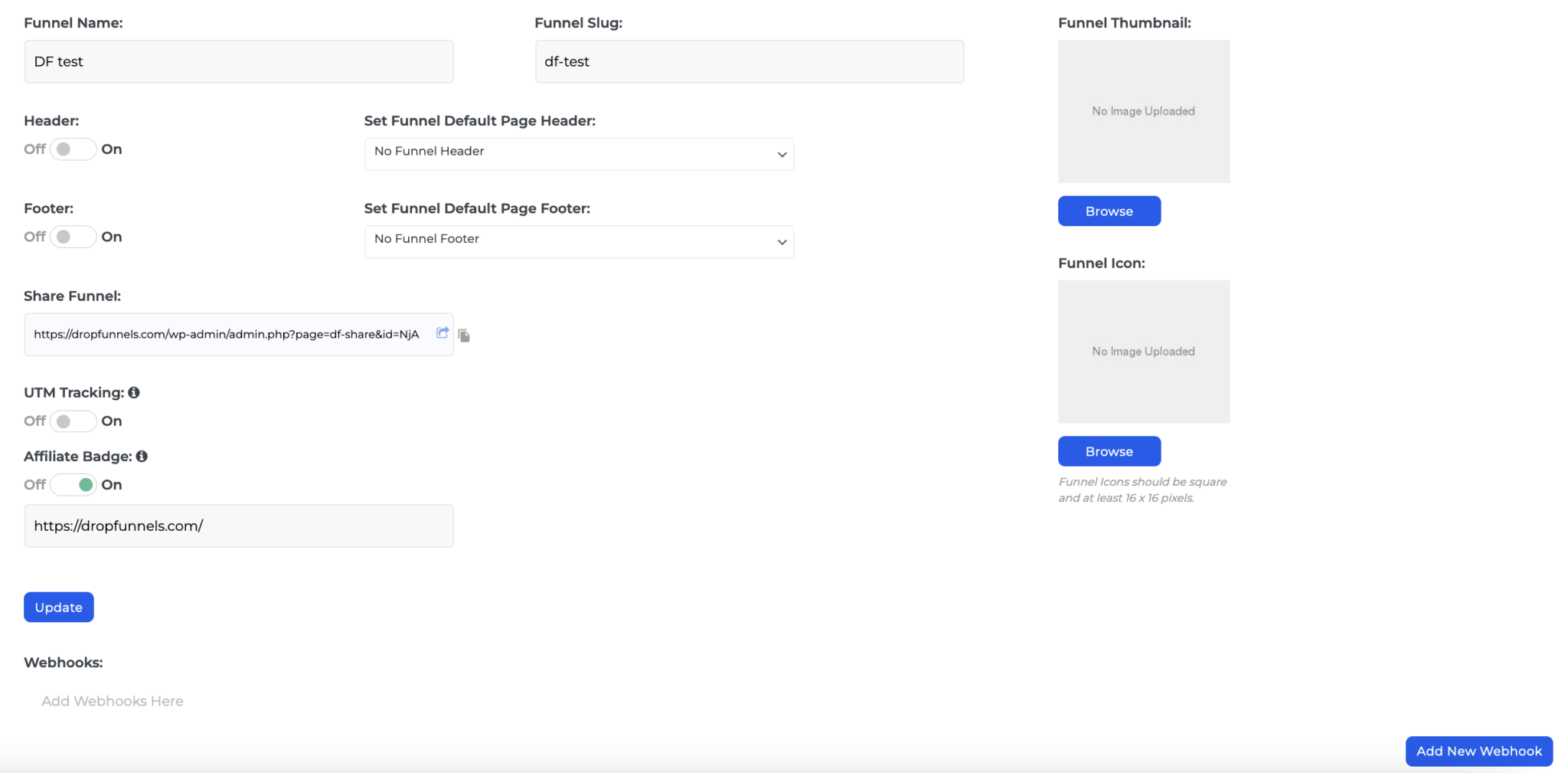Copy the share funnel URL using copy icon
Screen dimensions: 1568x773
click(x=465, y=335)
